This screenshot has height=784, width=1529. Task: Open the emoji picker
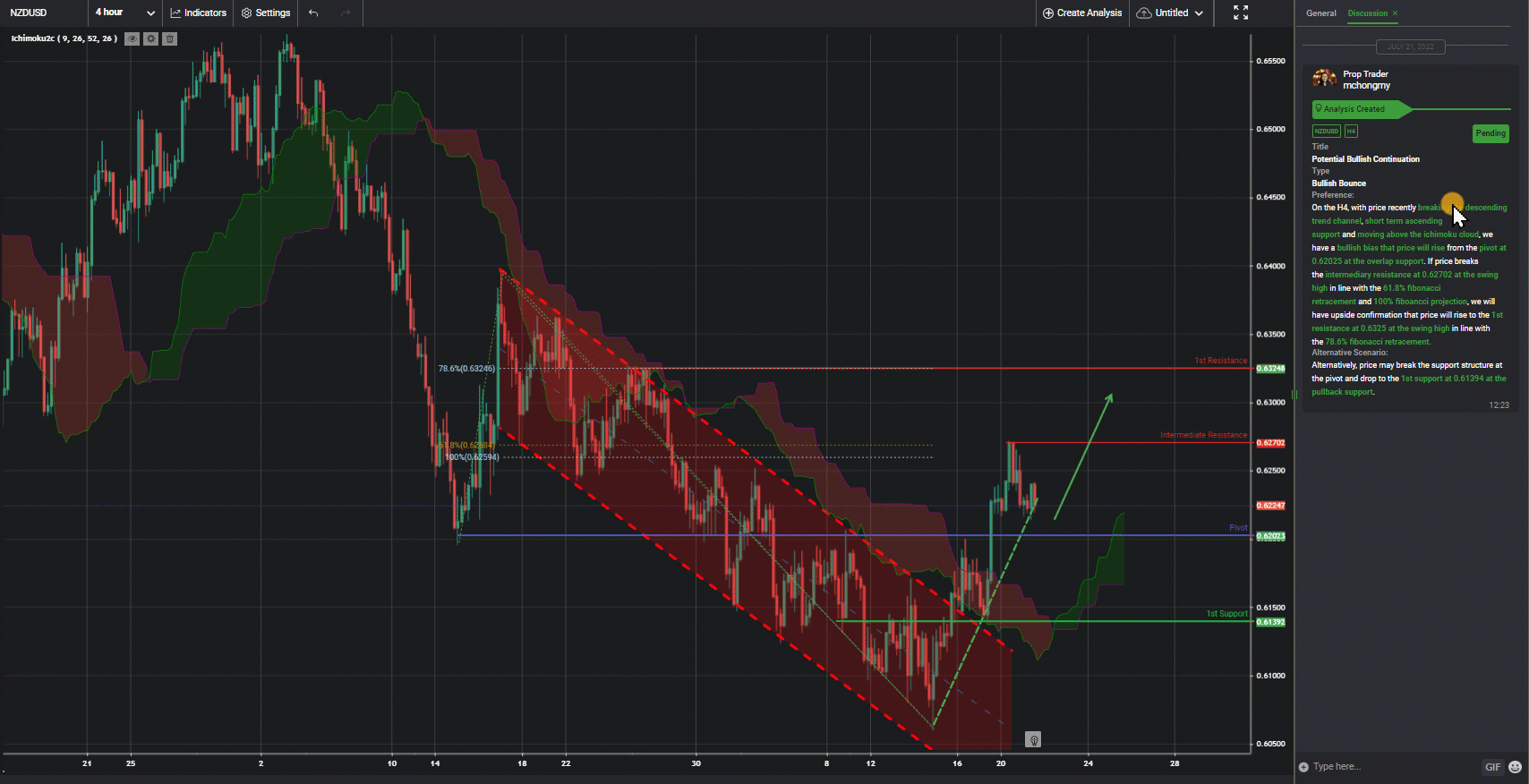click(x=1515, y=767)
